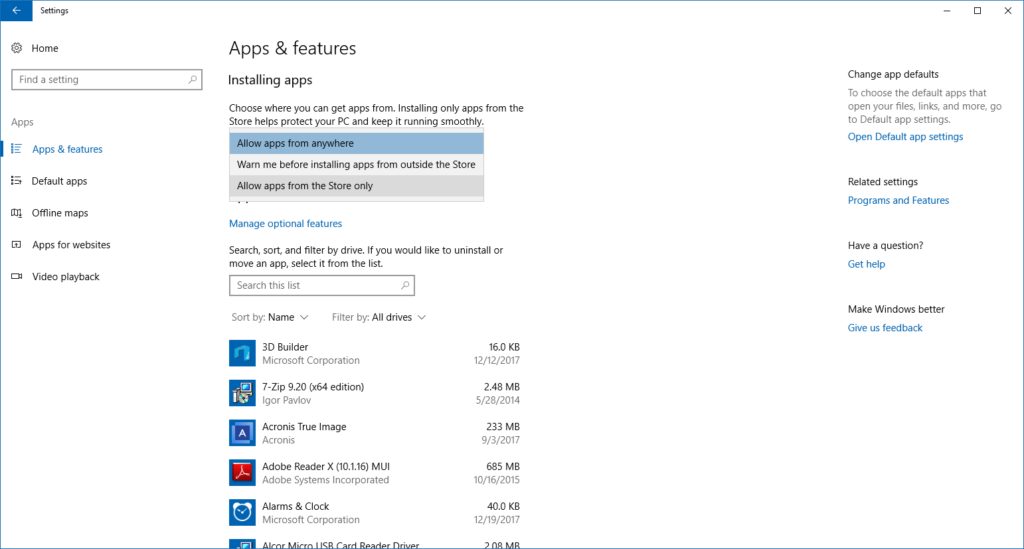Click the 7-Zip app icon
The width and height of the screenshot is (1024, 549).
[x=242, y=393]
